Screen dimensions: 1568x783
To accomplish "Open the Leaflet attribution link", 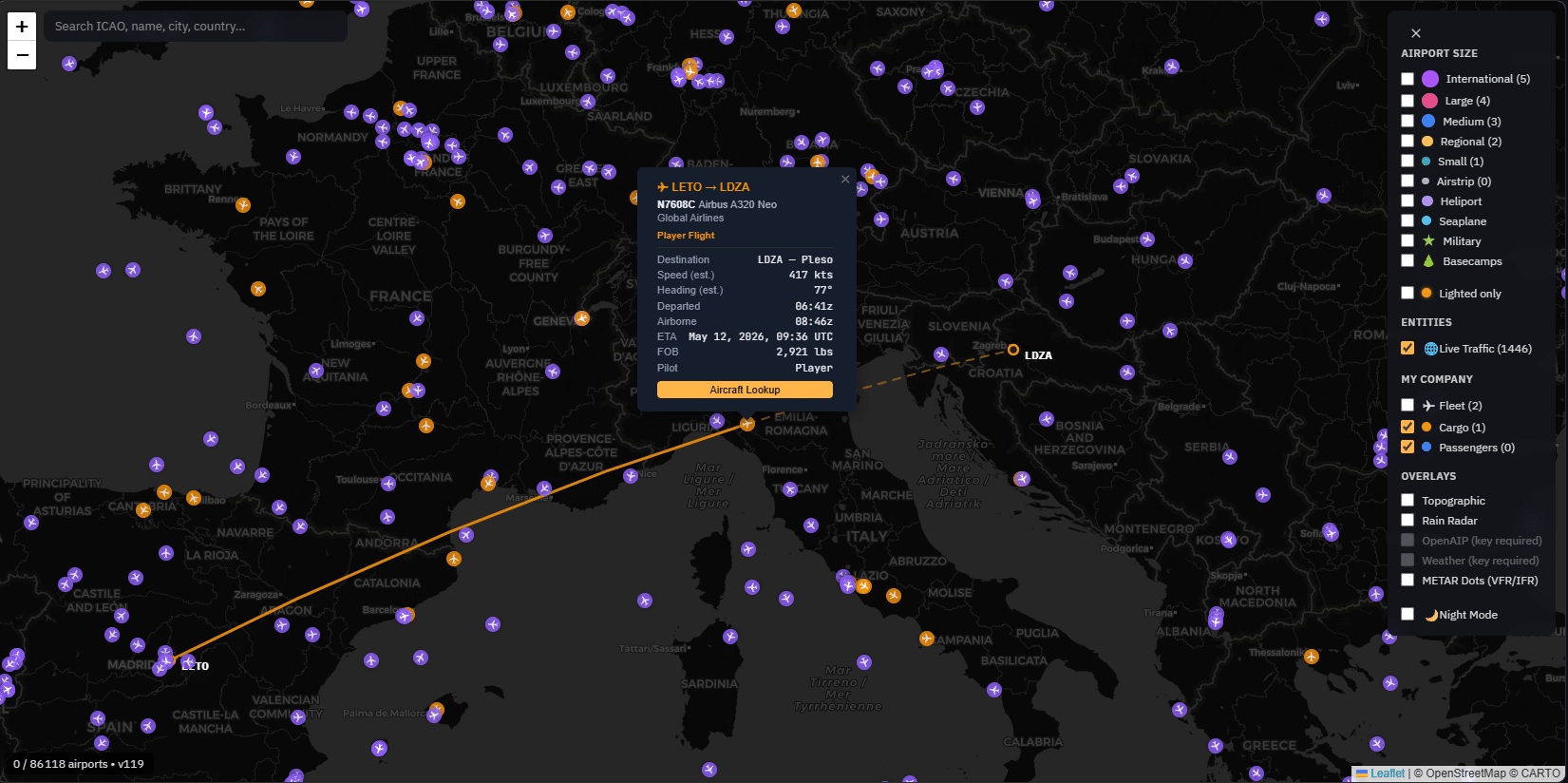I will point(1380,773).
